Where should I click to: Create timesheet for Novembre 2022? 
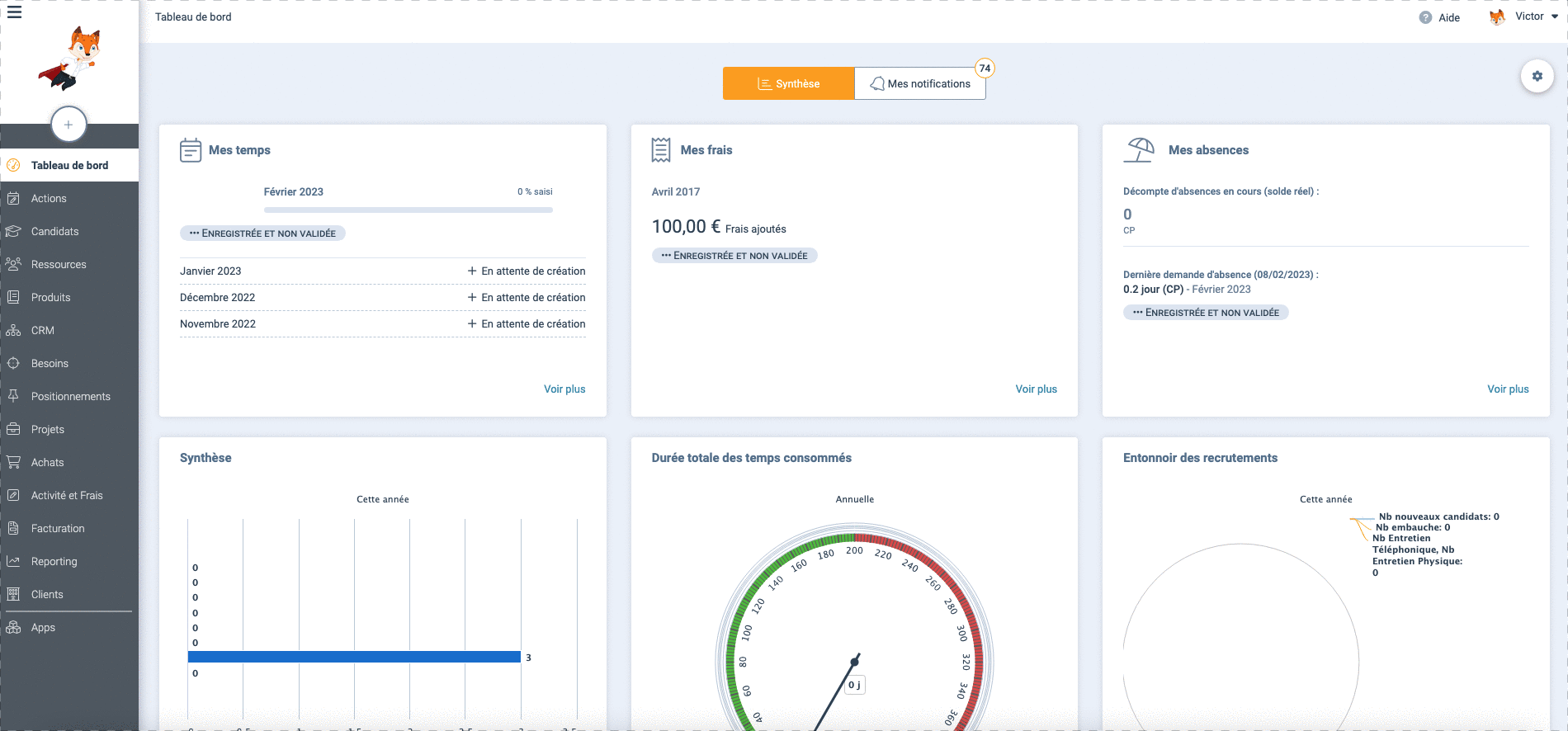point(527,323)
